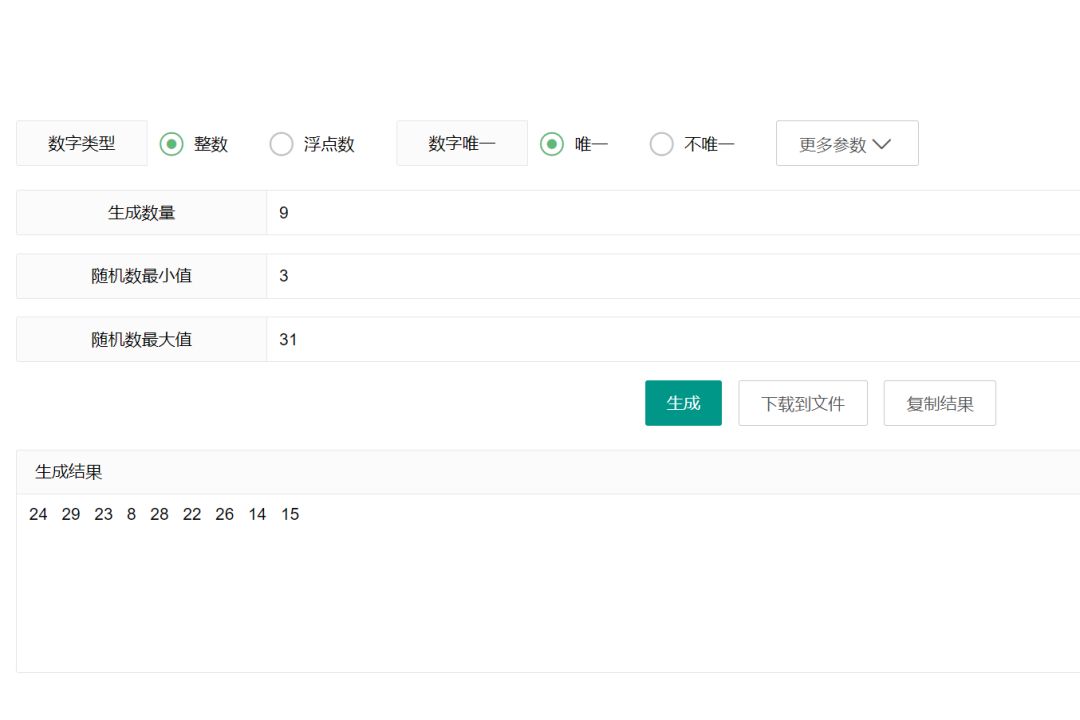The image size is (1080, 720).
Task: Click the 随机数最小值 input field
Action: (673, 276)
